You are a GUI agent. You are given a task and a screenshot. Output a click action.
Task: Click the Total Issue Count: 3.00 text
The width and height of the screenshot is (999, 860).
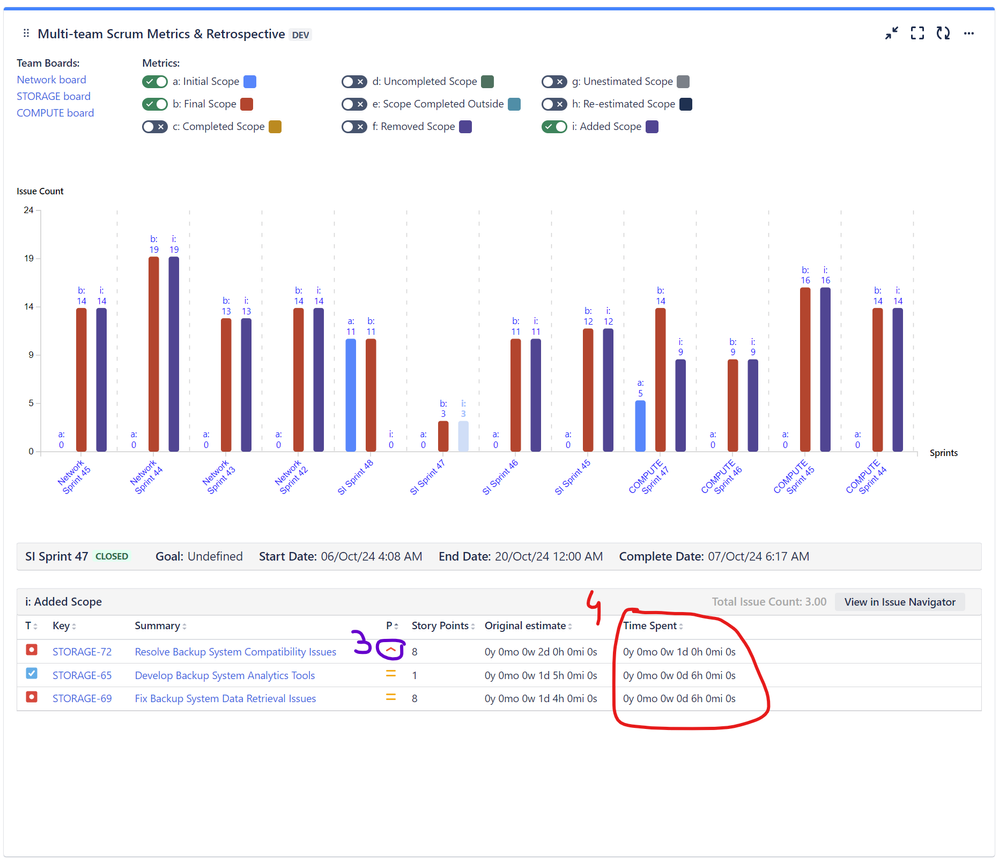(x=769, y=602)
